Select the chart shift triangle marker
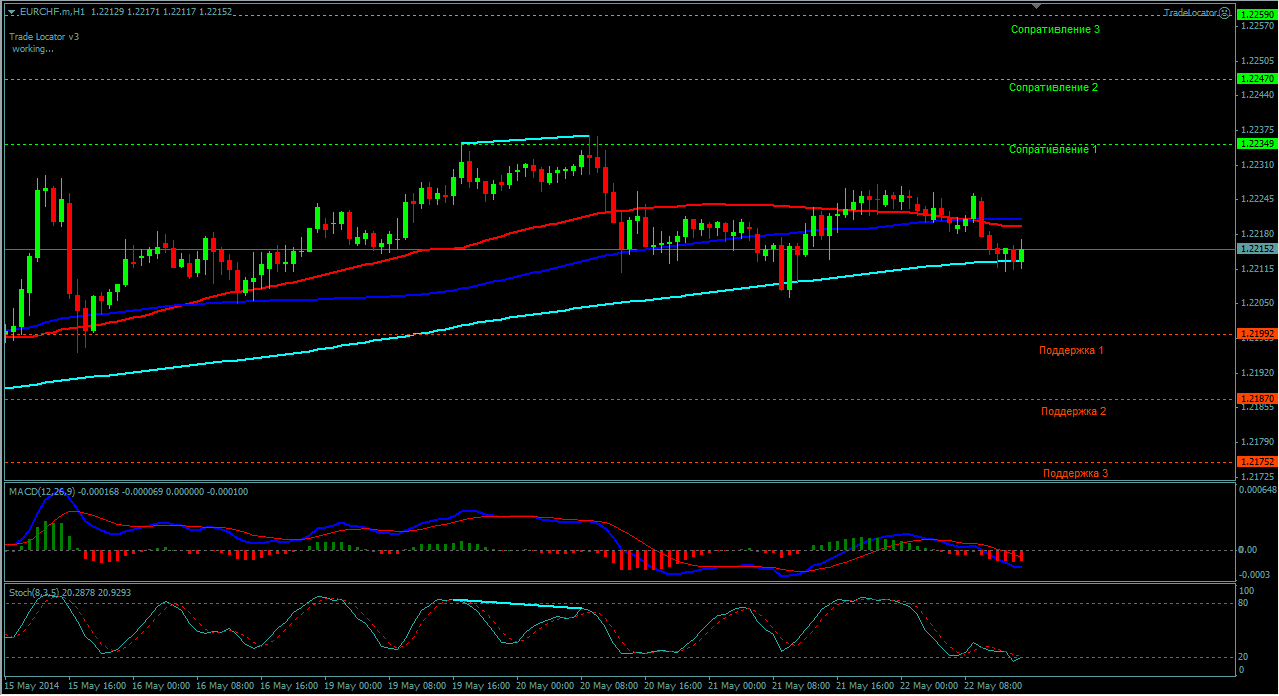Image resolution: width=1279 pixels, height=696 pixels. click(x=1037, y=6)
